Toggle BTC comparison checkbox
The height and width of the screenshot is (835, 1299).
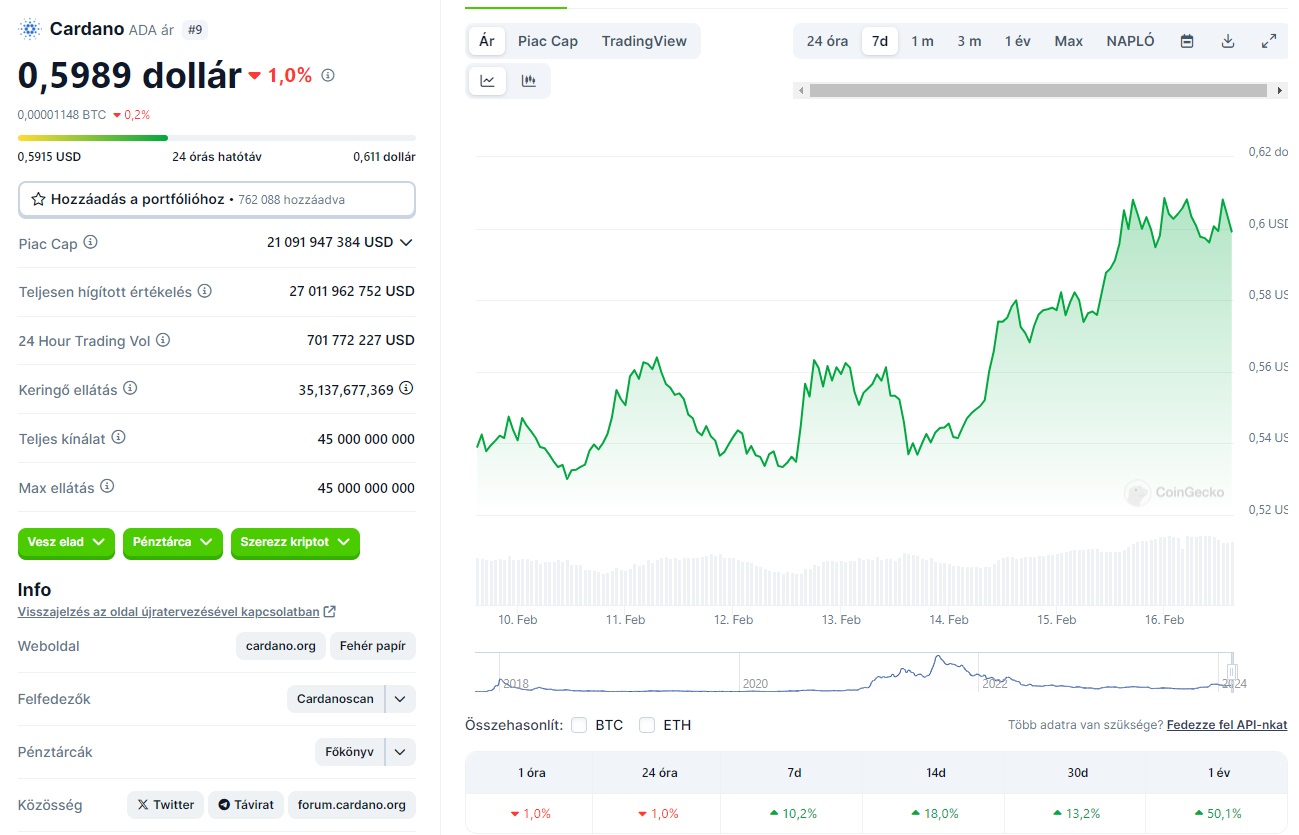tap(579, 725)
